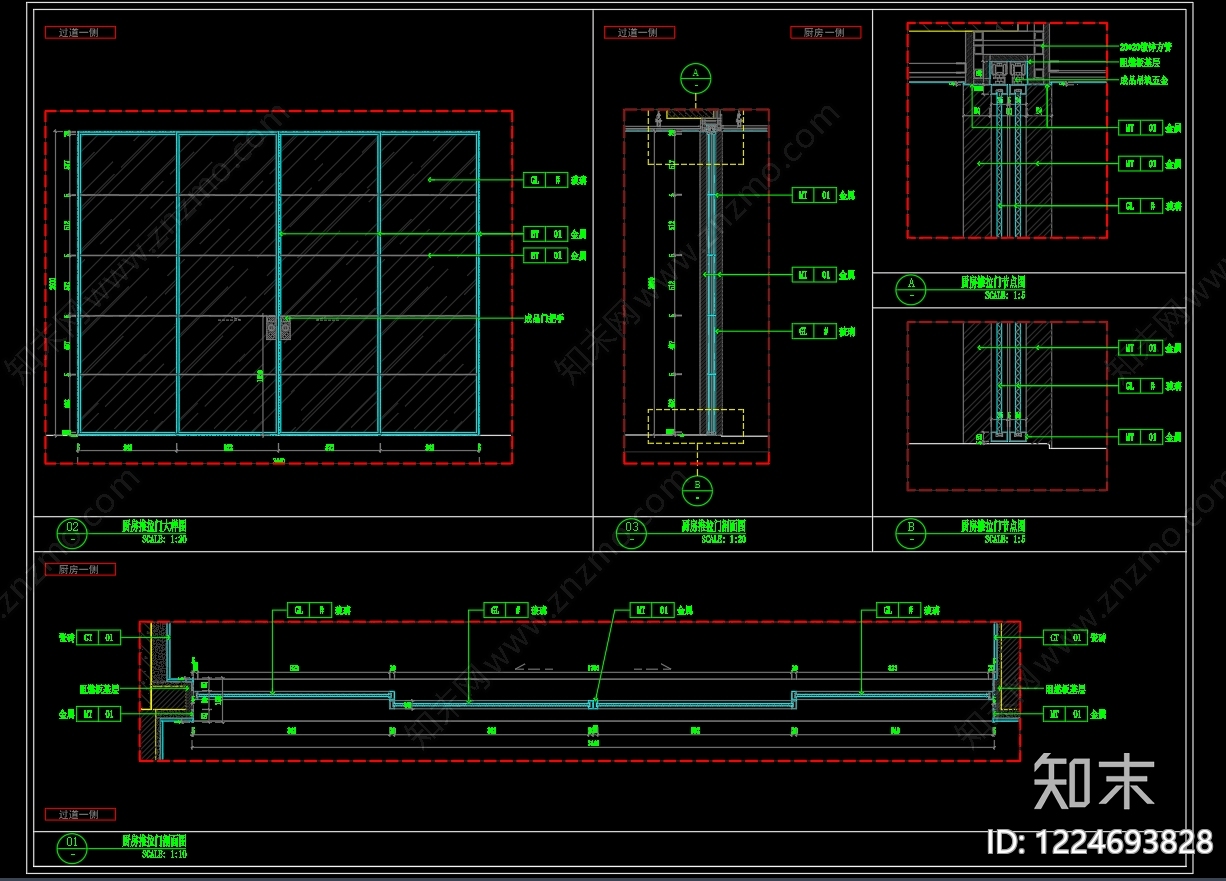Select the 阻燃板基层 note in node detail A
Viewport: 1226px width, 881px height.
(x=1139, y=62)
